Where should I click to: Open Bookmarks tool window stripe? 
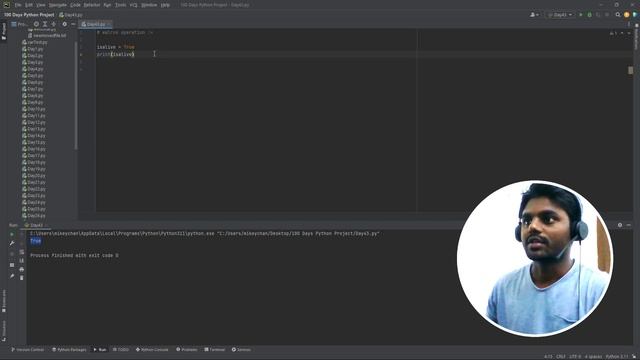[4, 301]
